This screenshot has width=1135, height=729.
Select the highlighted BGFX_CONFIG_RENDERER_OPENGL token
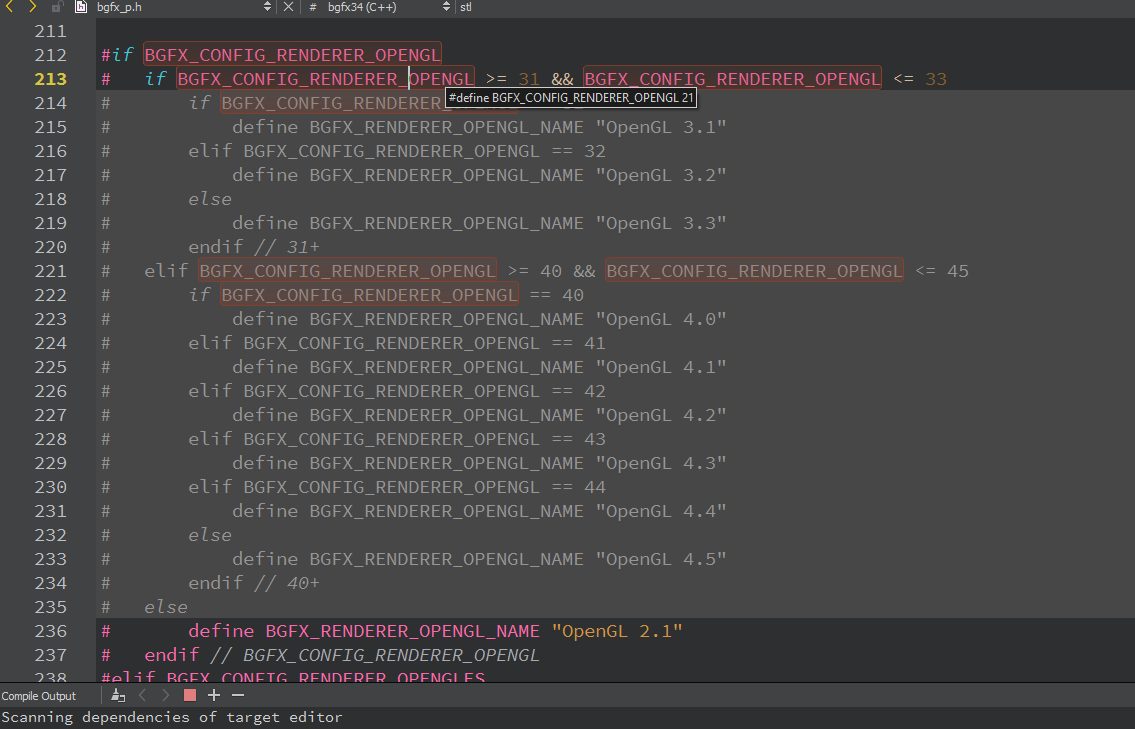[325, 78]
